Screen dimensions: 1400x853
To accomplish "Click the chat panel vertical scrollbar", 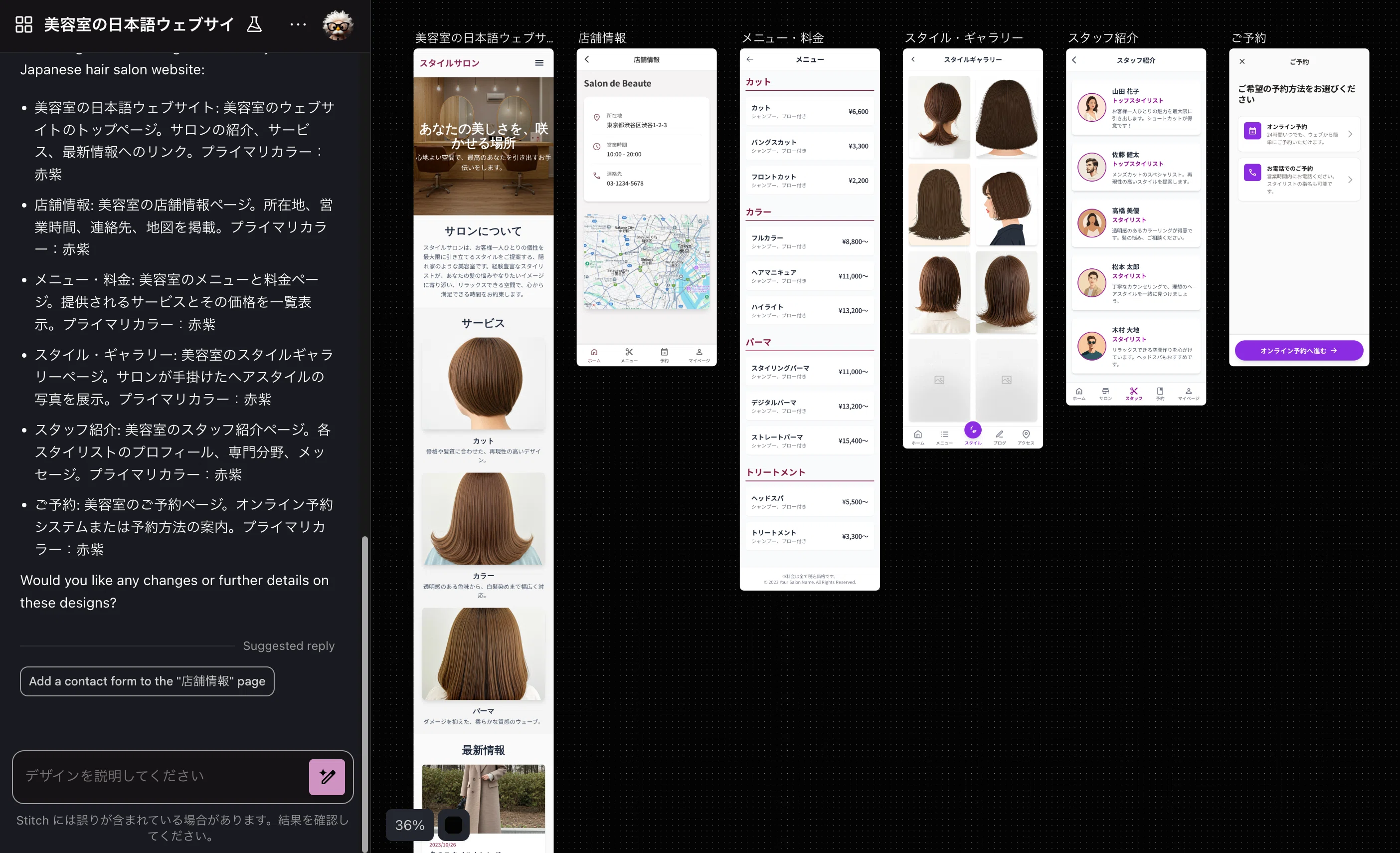I will click(x=365, y=693).
